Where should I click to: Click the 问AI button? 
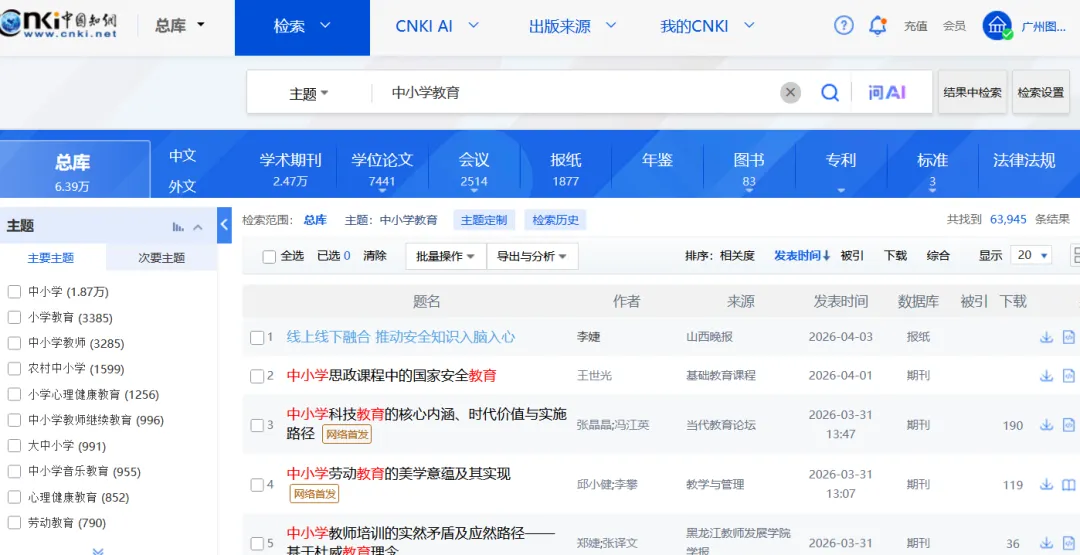click(x=887, y=92)
